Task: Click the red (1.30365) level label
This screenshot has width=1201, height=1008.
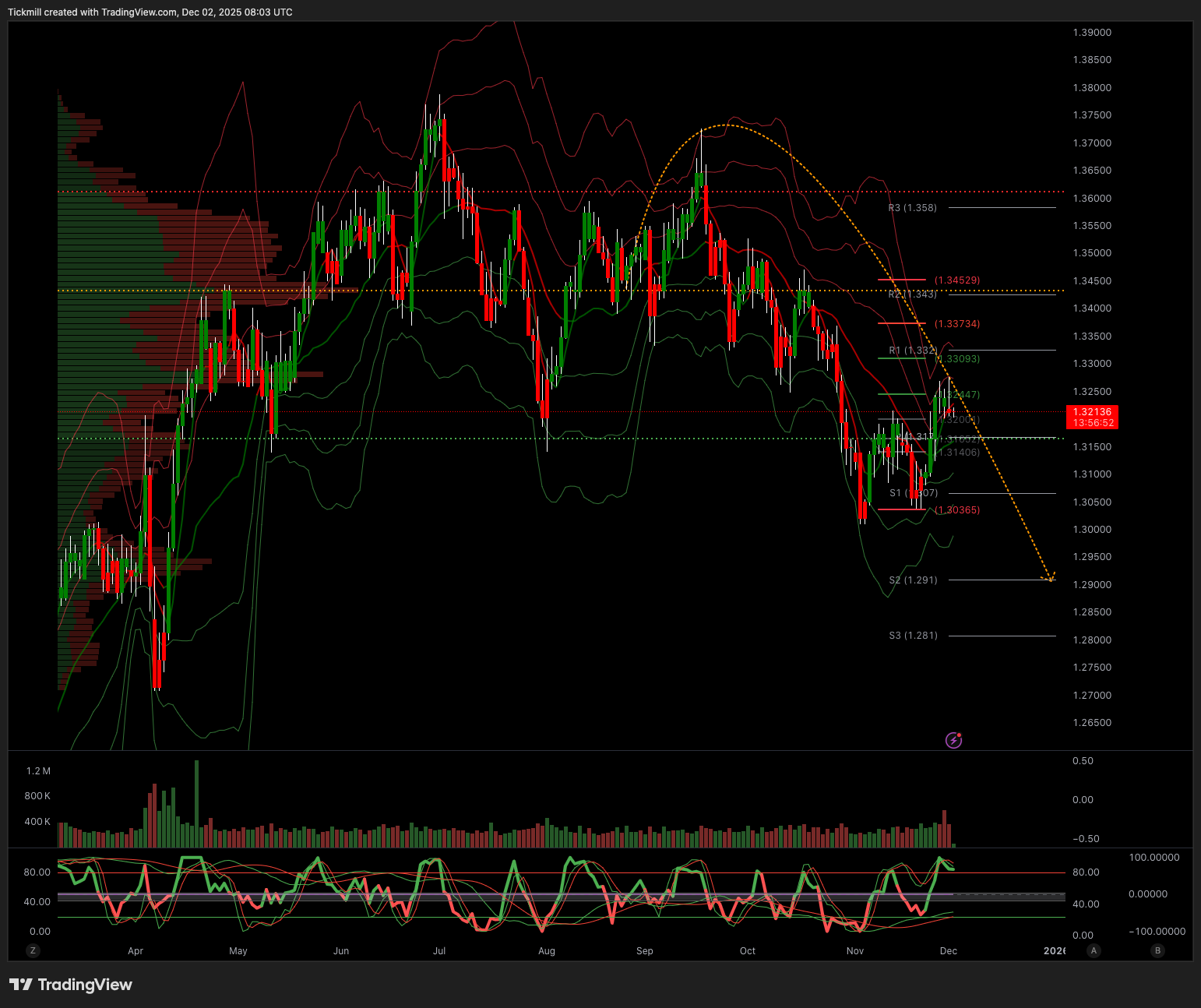Action: 957,510
